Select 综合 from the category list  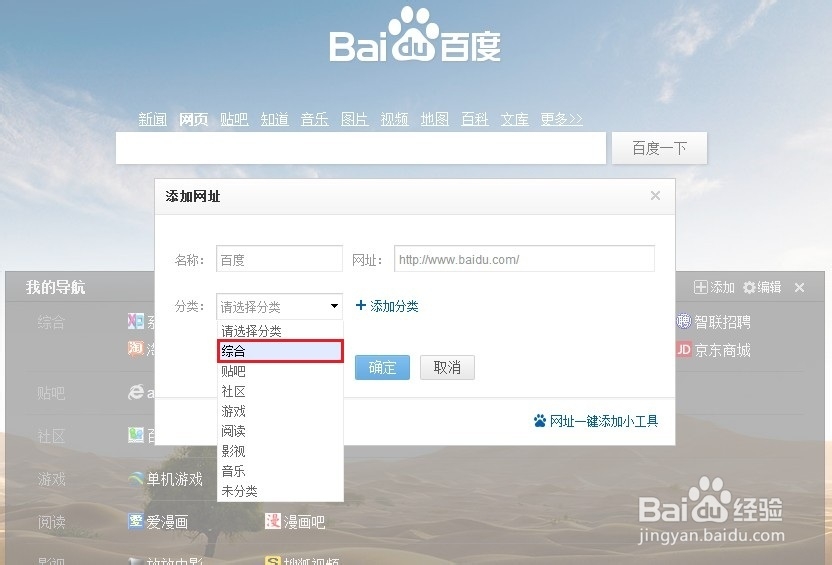pyautogui.click(x=280, y=351)
